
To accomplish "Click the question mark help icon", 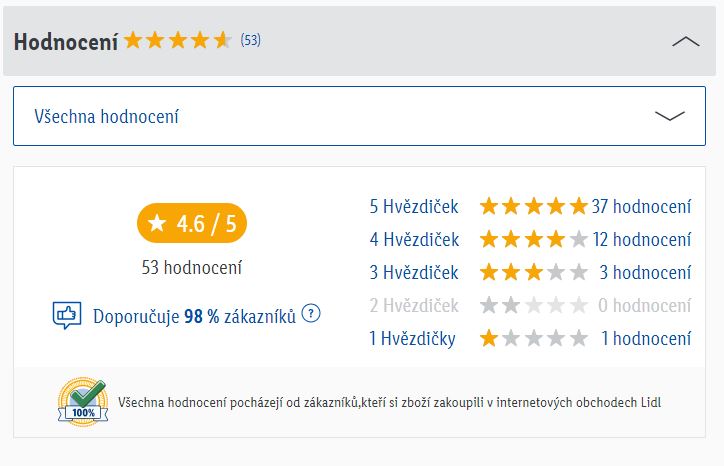I will [x=311, y=314].
